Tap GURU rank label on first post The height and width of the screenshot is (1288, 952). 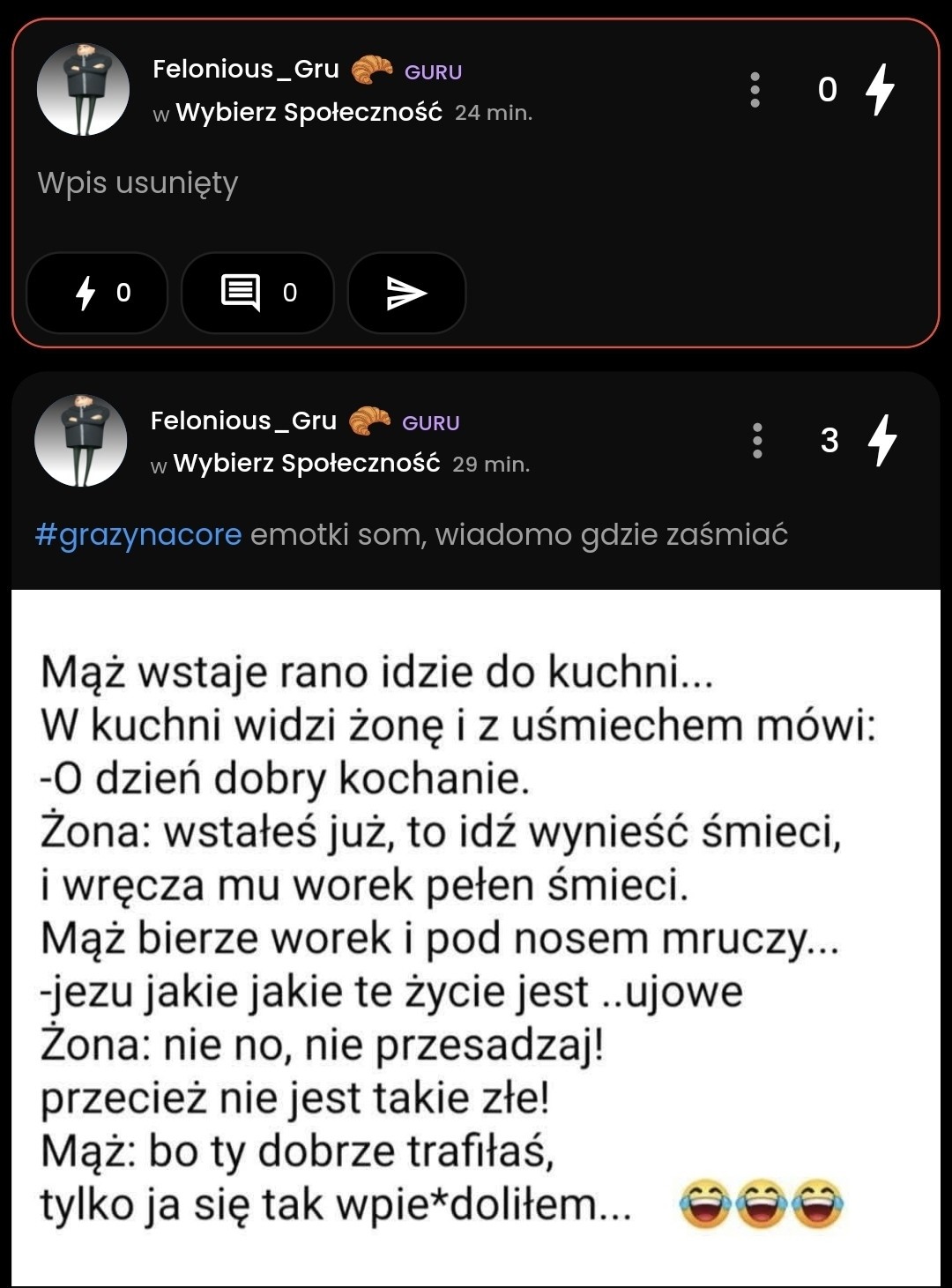(433, 72)
